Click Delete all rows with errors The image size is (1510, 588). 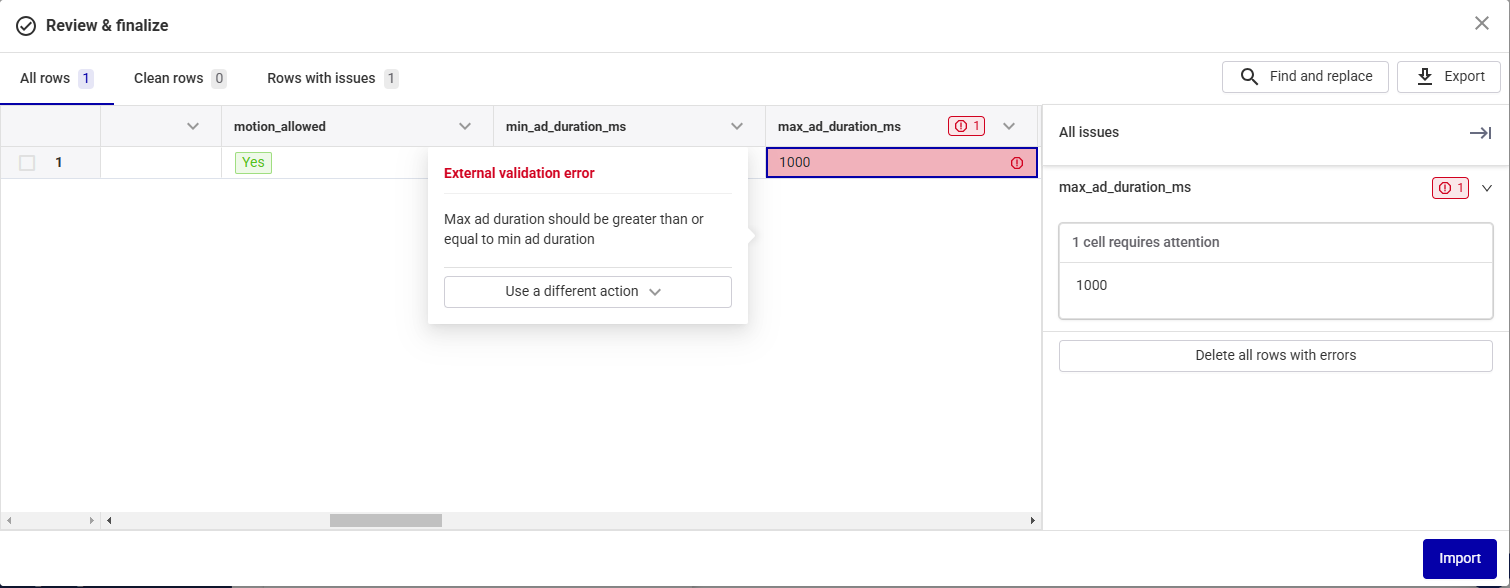pos(1275,355)
